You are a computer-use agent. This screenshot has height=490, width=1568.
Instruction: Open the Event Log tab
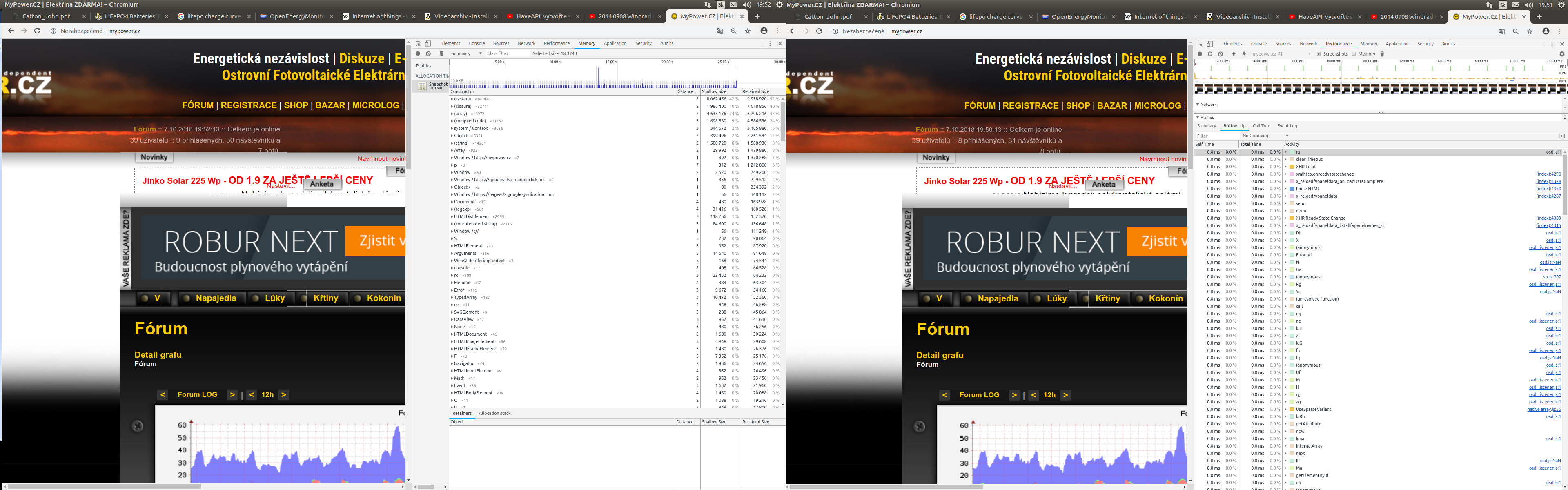click(1287, 126)
